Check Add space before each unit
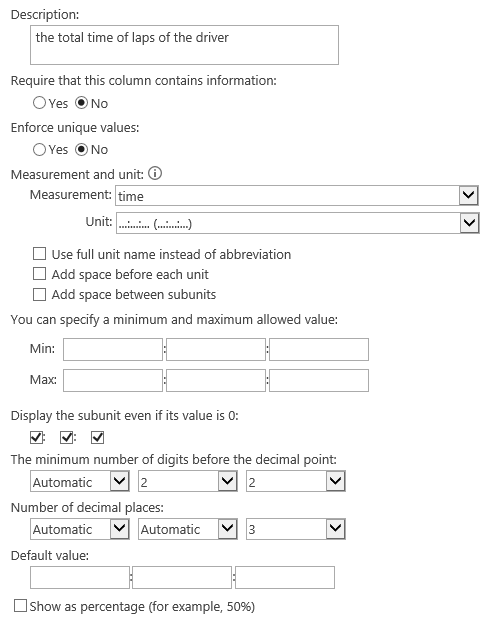Image resolution: width=485 pixels, height=622 pixels. coord(39,274)
